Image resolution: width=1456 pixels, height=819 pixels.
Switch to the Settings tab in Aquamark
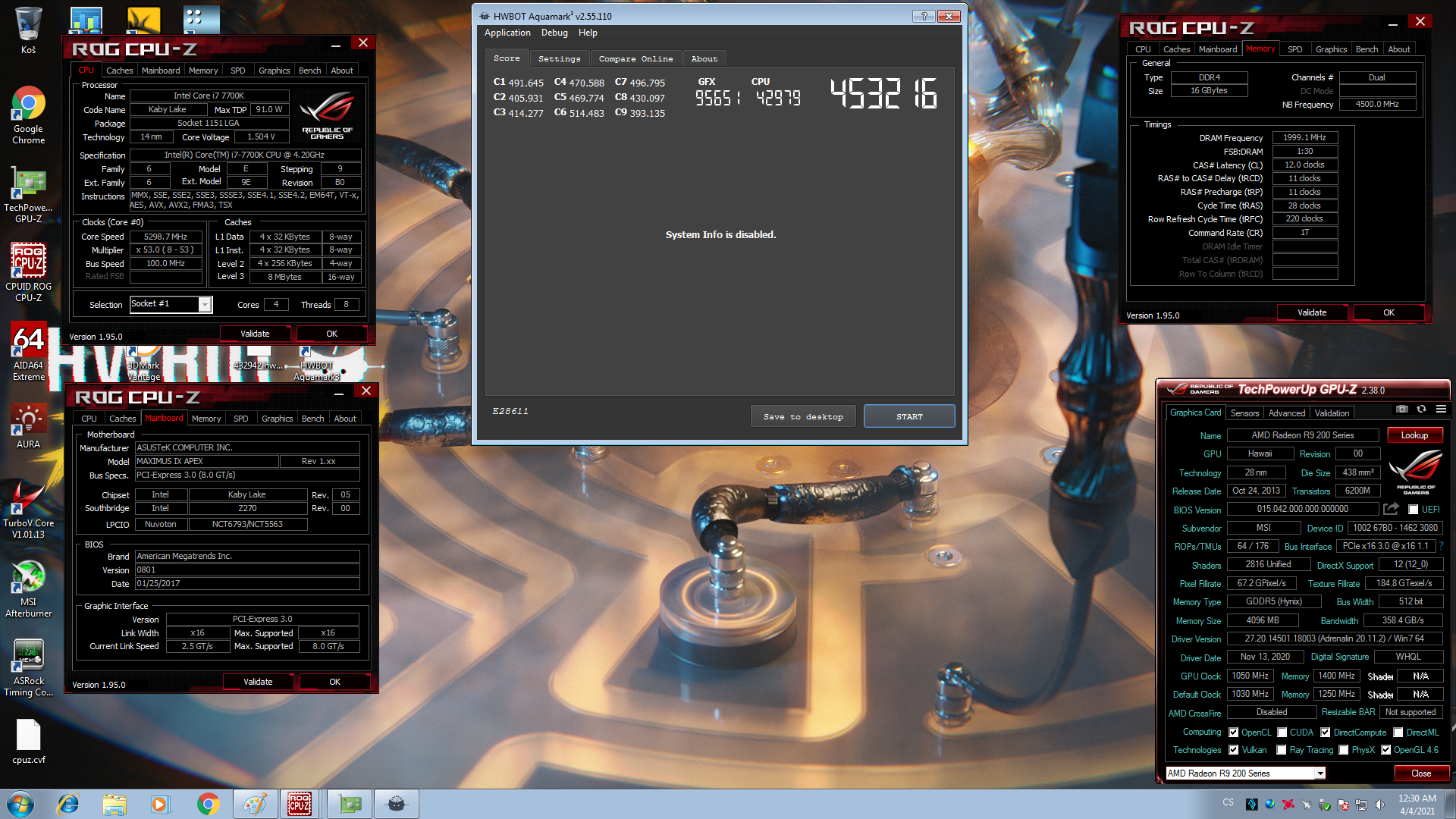559,58
